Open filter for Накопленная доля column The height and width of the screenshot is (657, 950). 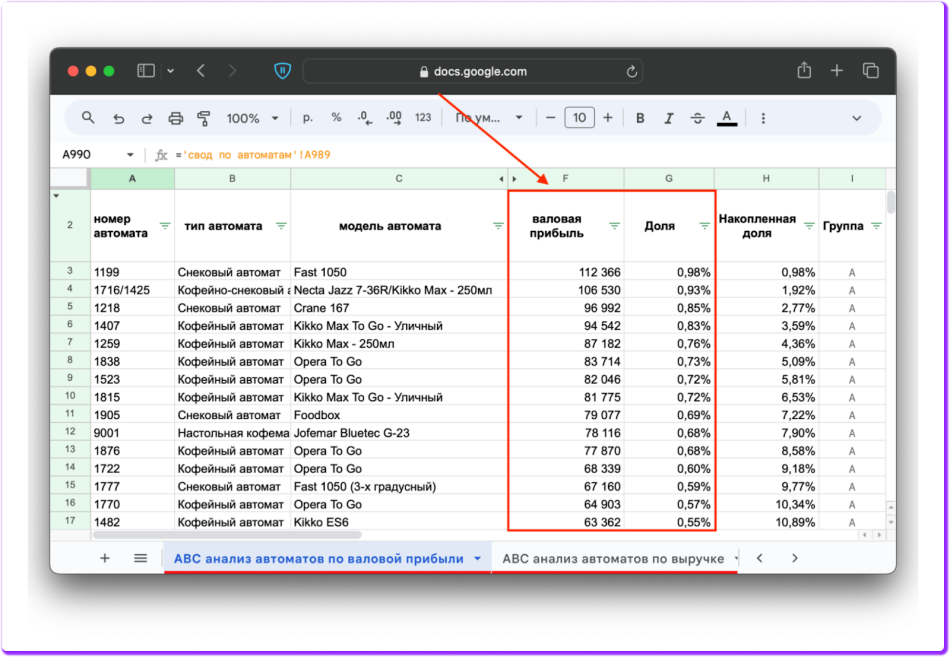click(809, 226)
